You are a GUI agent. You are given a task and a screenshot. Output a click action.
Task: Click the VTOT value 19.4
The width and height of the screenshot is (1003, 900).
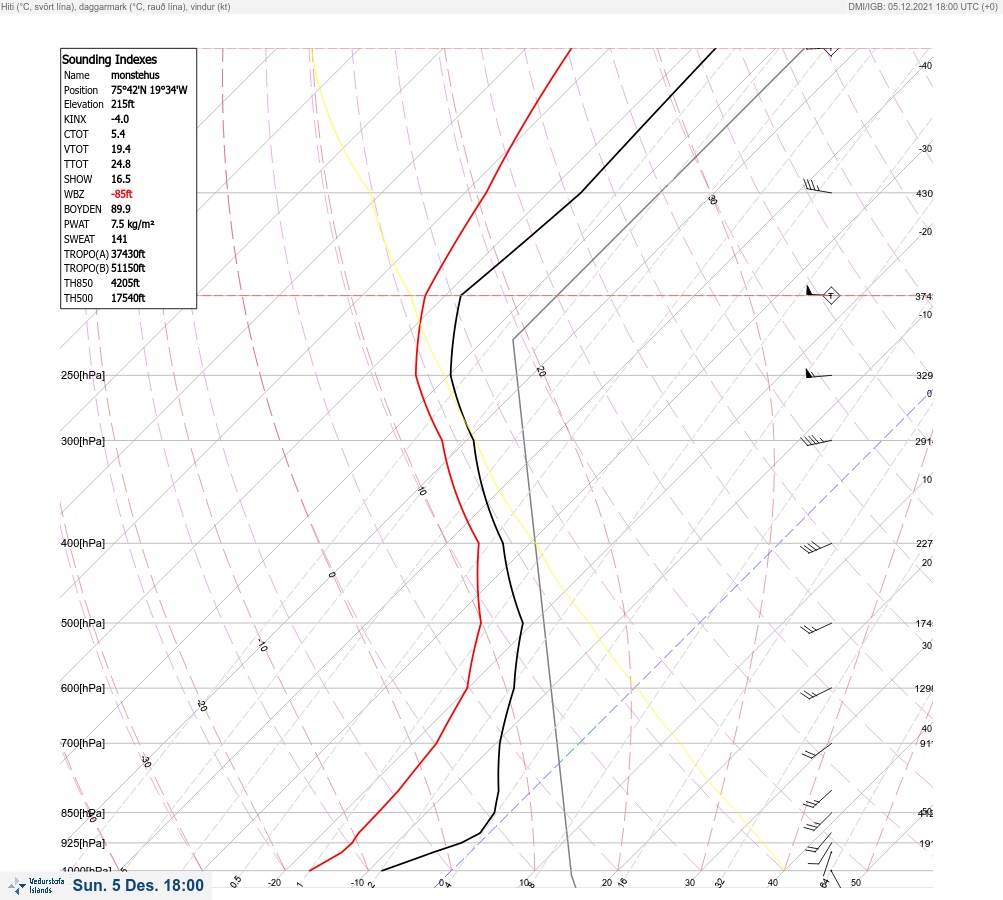coord(121,149)
